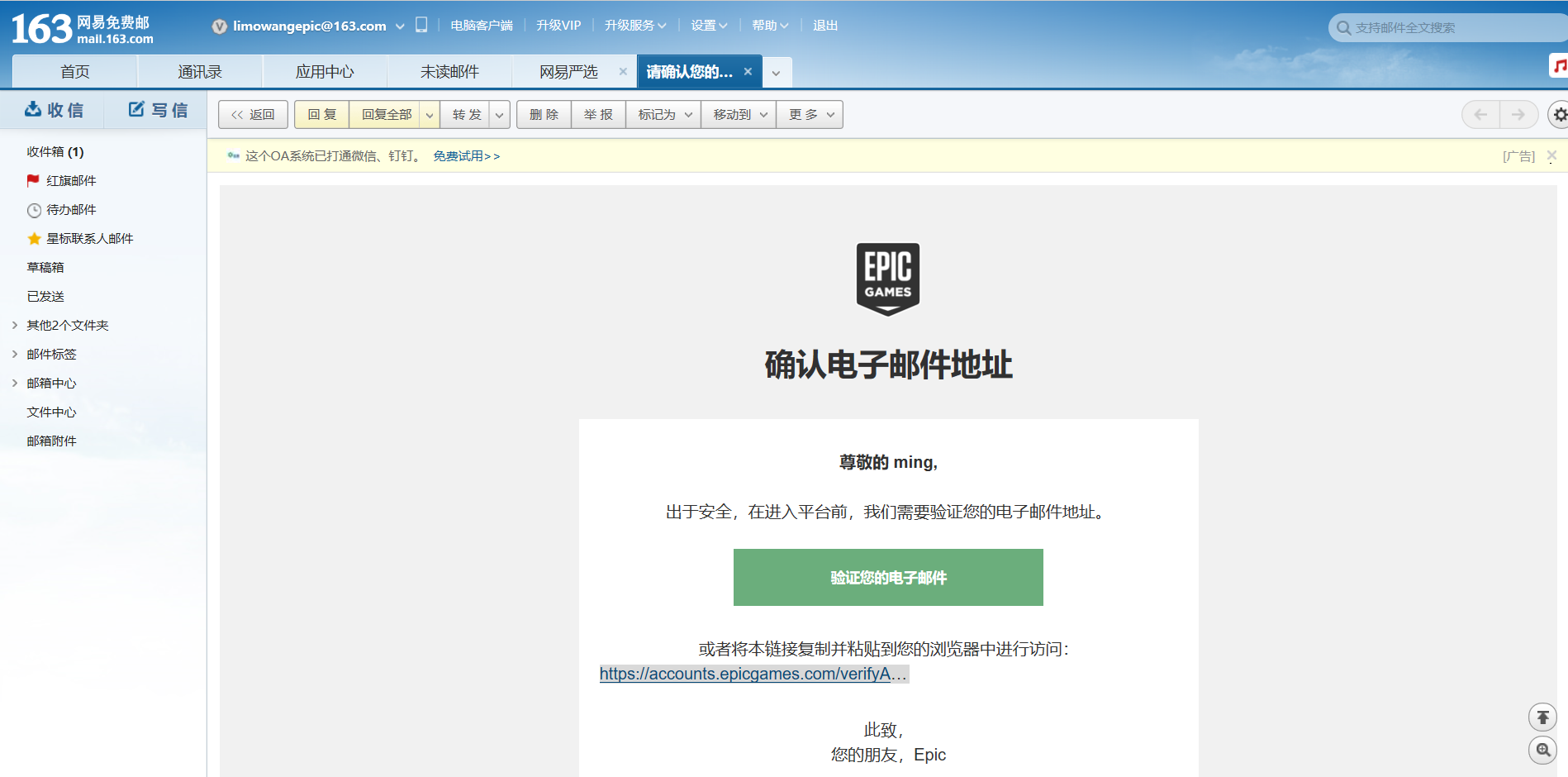The width and height of the screenshot is (1568, 777).
Task: Expand 其他2个文件夹 in sidebar
Action: (x=15, y=326)
